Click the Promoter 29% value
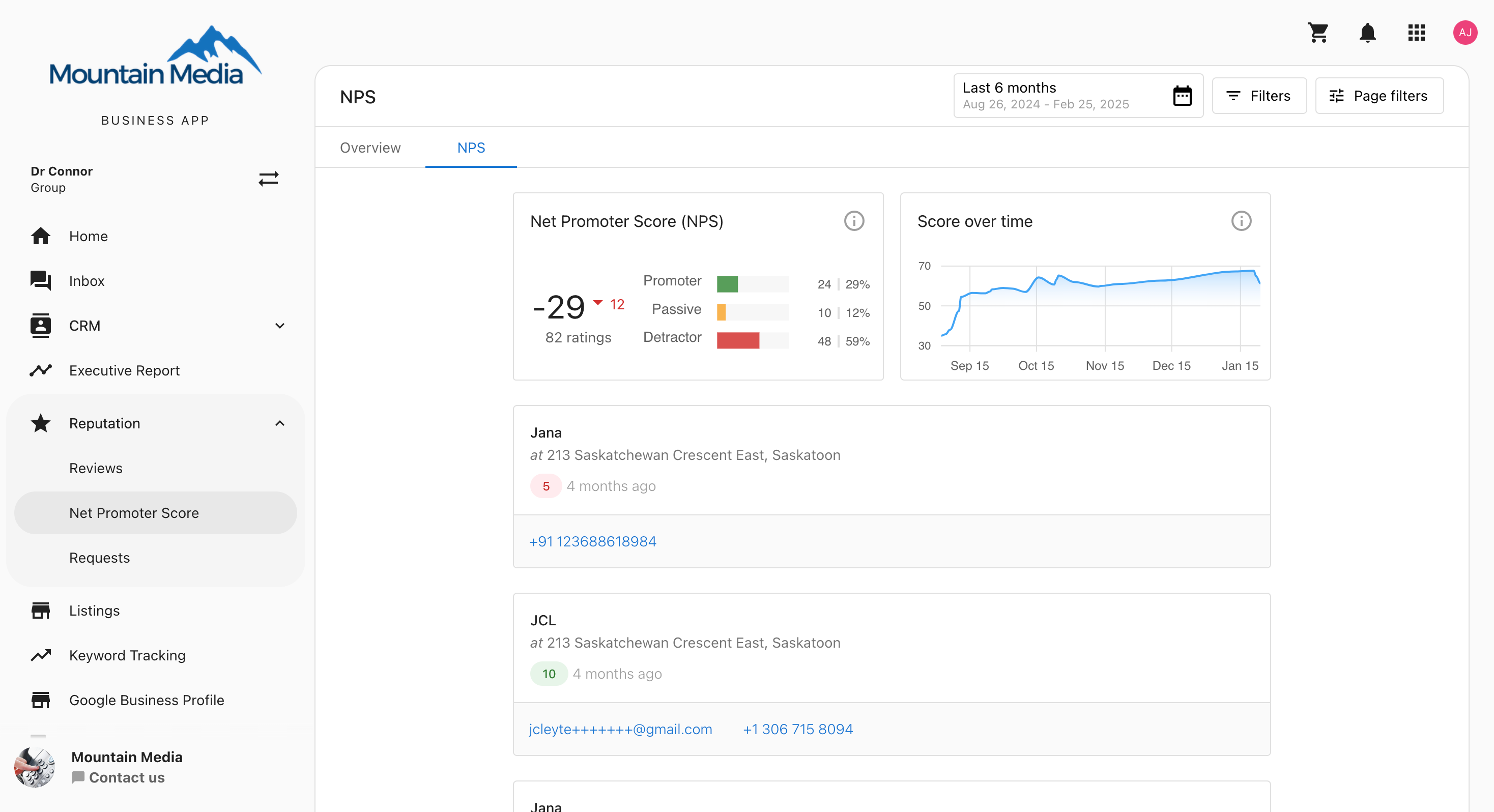Image resolution: width=1494 pixels, height=812 pixels. 857,284
